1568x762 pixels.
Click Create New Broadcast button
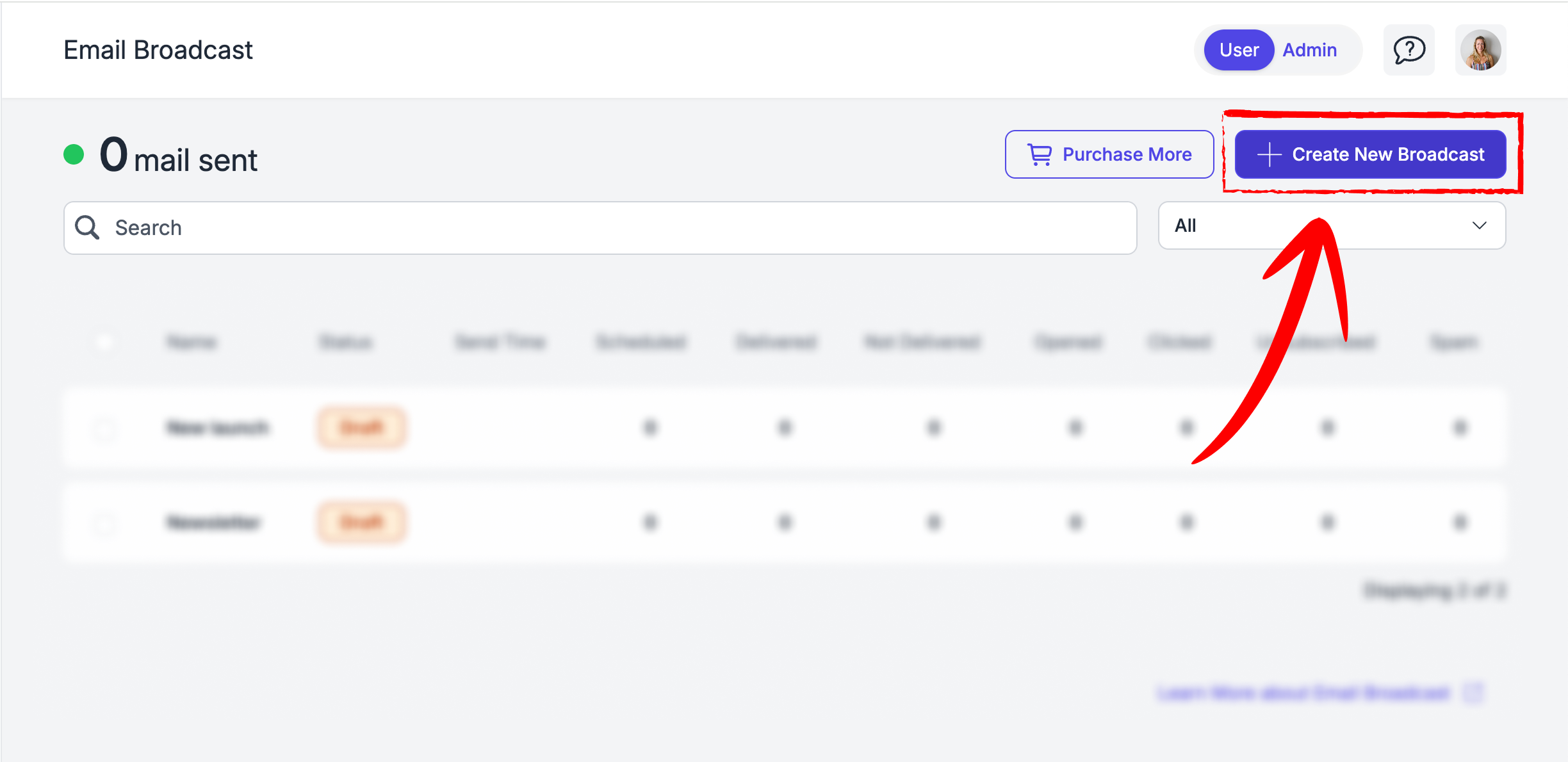tap(1370, 154)
